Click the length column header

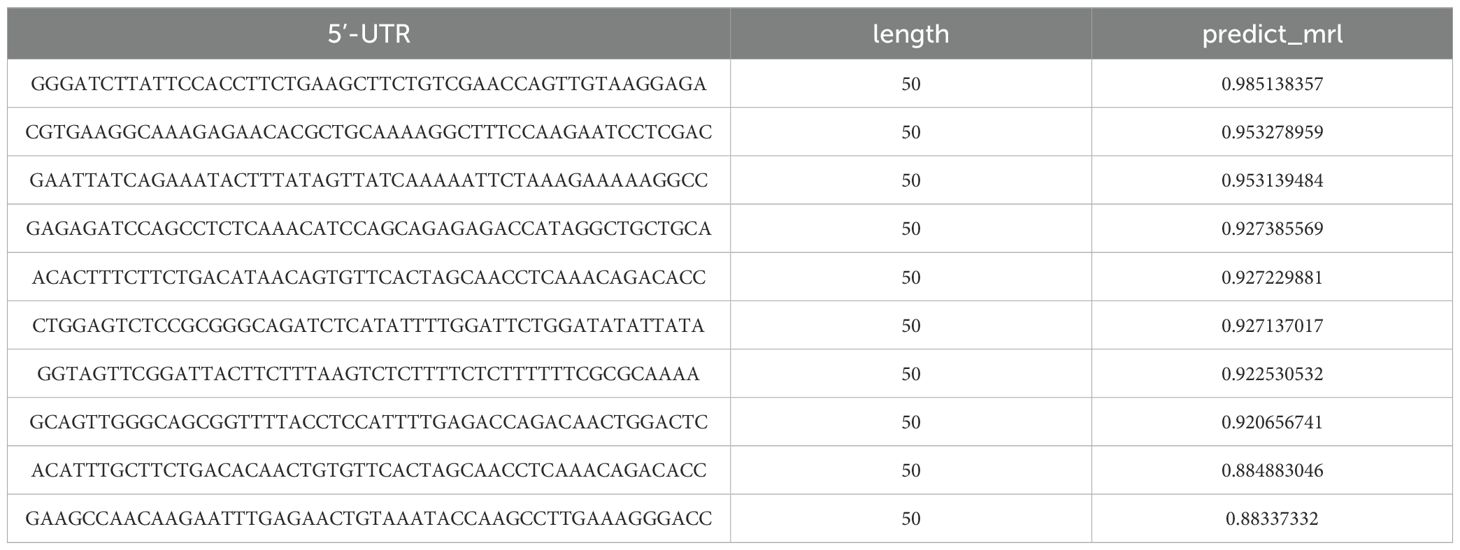[910, 34]
